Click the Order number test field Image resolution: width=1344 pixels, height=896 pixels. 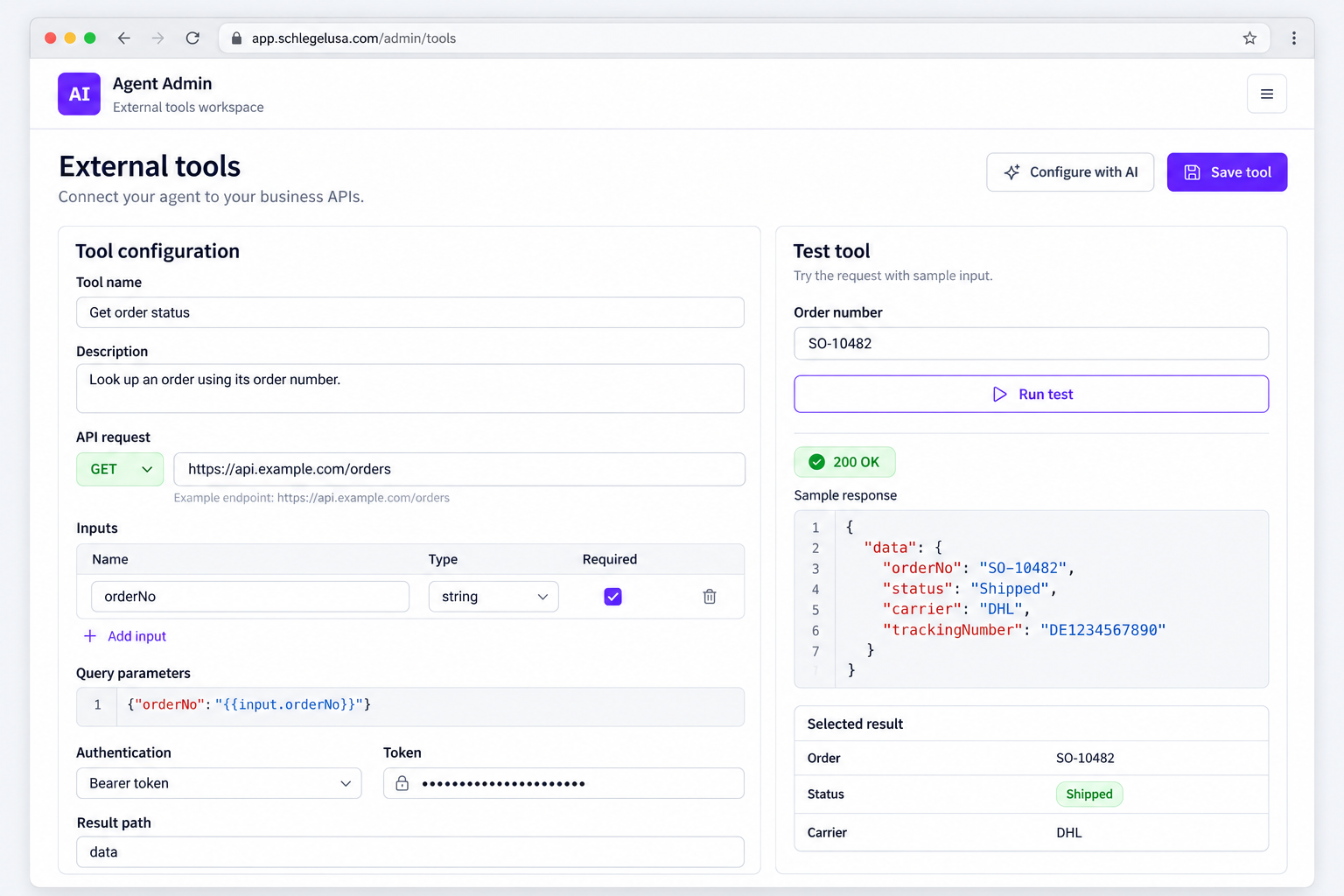1031,343
